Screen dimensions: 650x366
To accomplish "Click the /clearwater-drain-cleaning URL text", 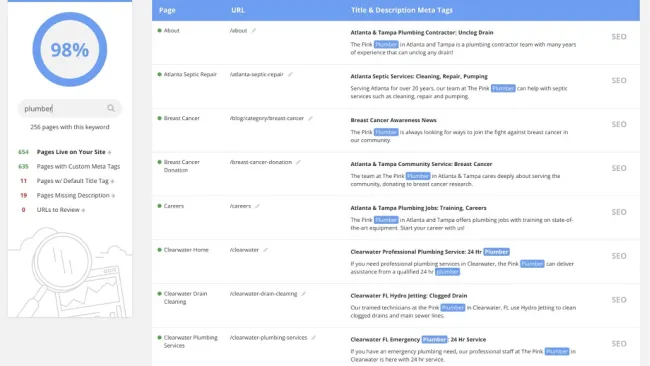I will (x=264, y=294).
